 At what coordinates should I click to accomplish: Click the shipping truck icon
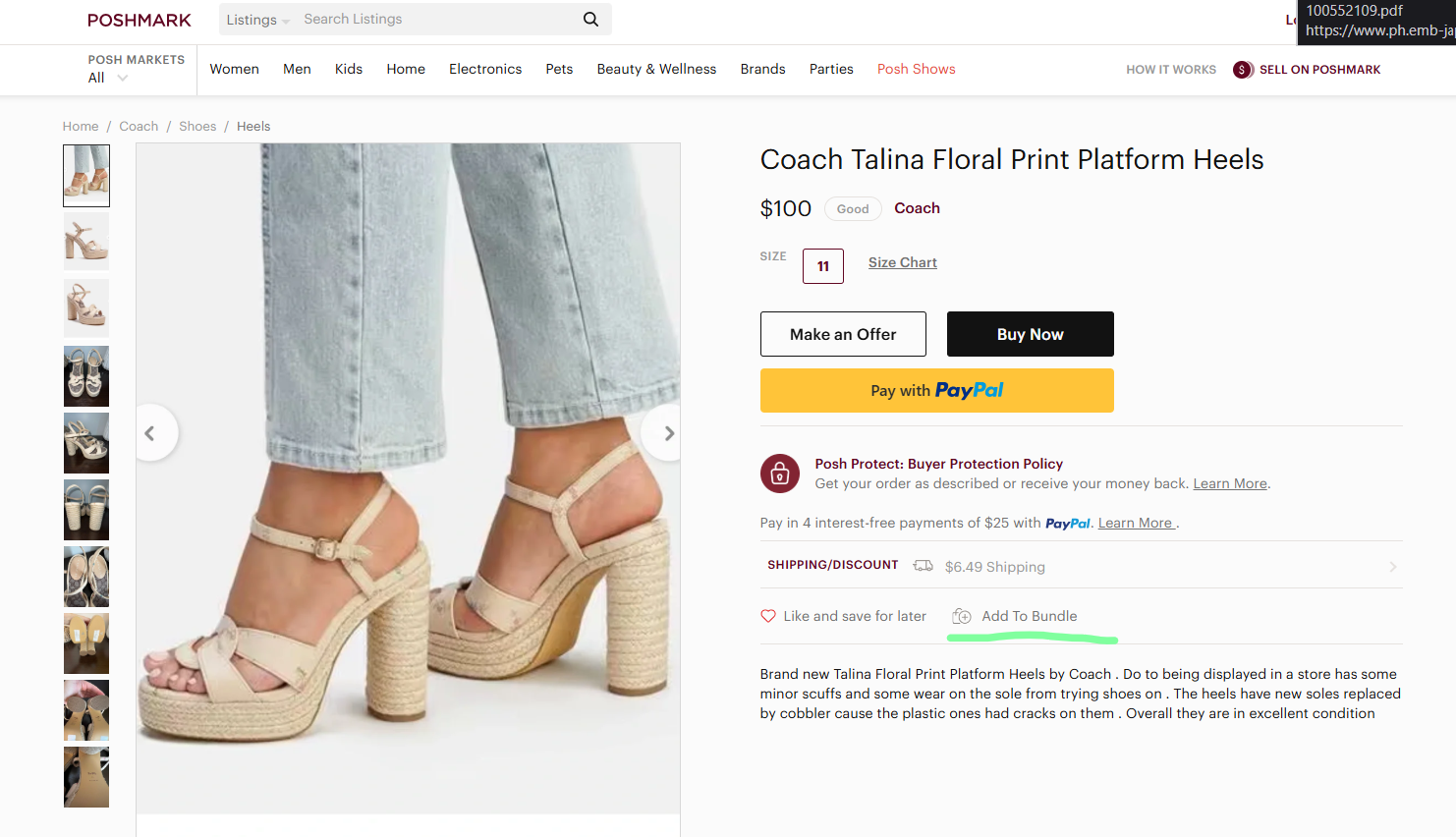pos(923,566)
